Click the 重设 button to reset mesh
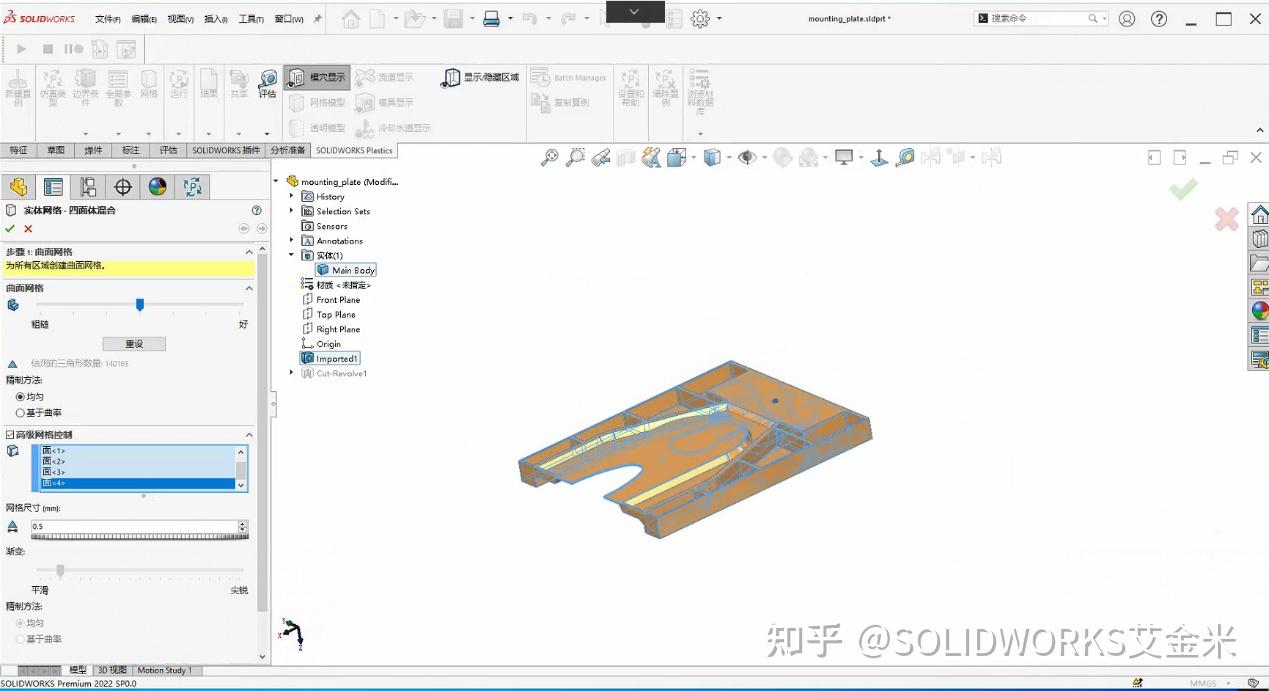 click(134, 343)
